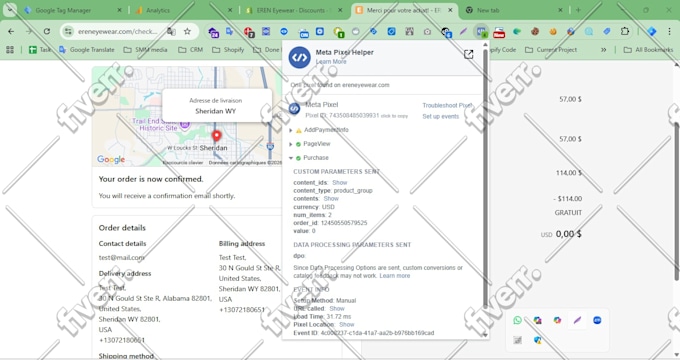Click Learn more about Data Processing Options

(395, 276)
